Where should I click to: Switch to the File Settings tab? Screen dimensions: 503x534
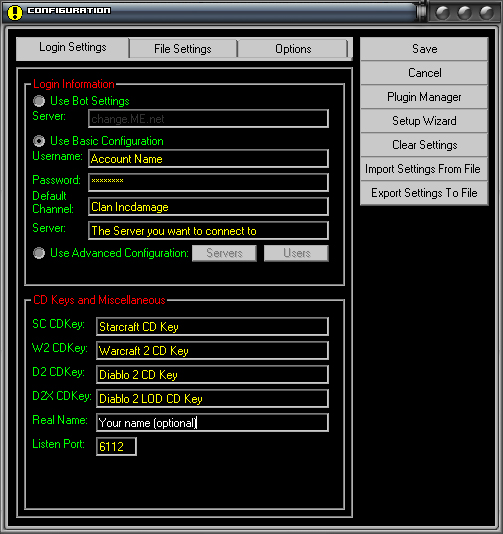(x=183, y=49)
